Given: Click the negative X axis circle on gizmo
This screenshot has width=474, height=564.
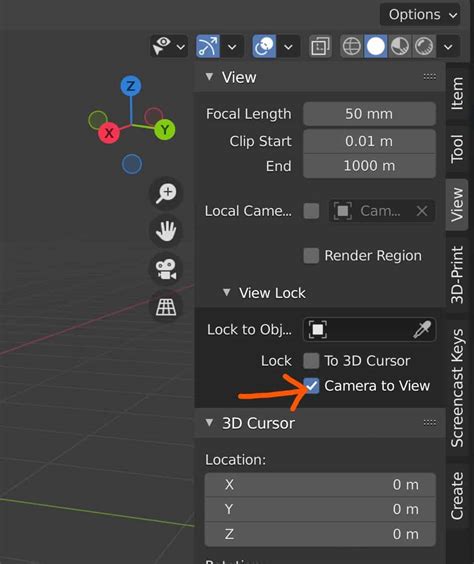Looking at the screenshot, I should [x=154, y=117].
